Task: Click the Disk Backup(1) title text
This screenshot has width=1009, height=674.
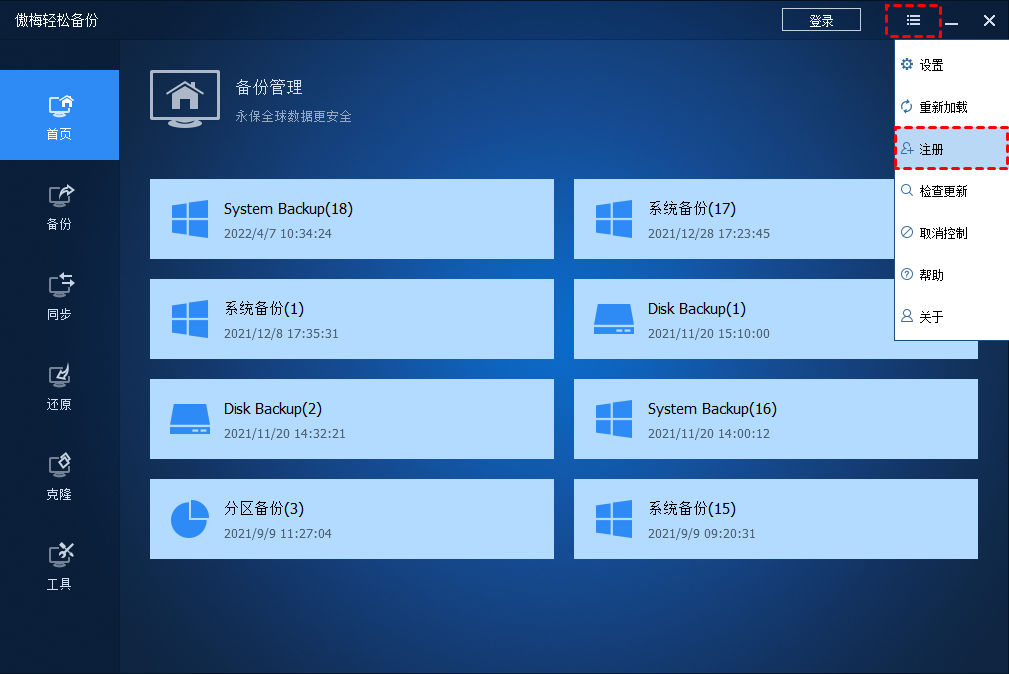Action: click(697, 309)
